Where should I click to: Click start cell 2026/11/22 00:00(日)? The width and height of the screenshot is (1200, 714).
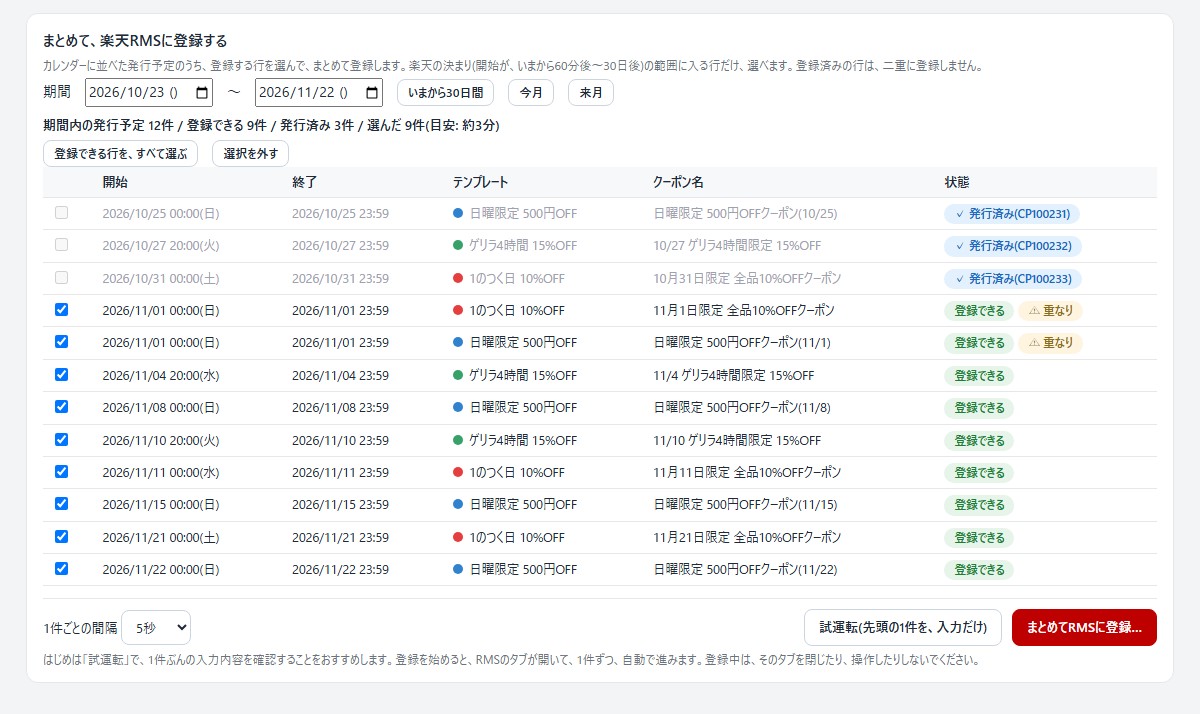coord(161,570)
